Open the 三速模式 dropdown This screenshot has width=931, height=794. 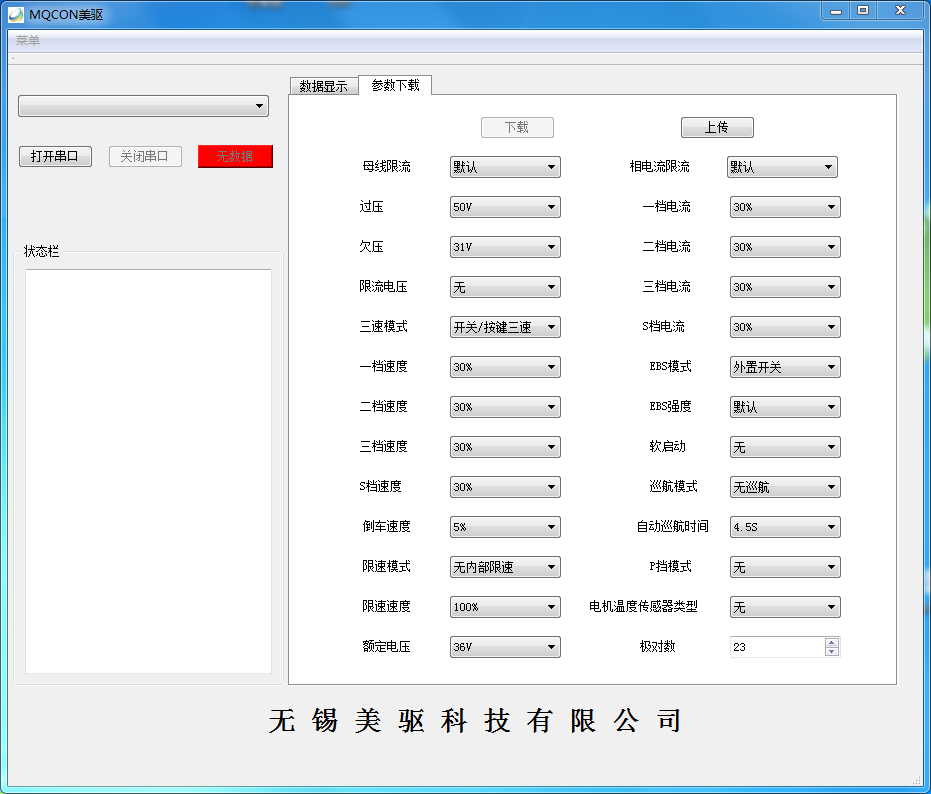pyautogui.click(x=505, y=327)
